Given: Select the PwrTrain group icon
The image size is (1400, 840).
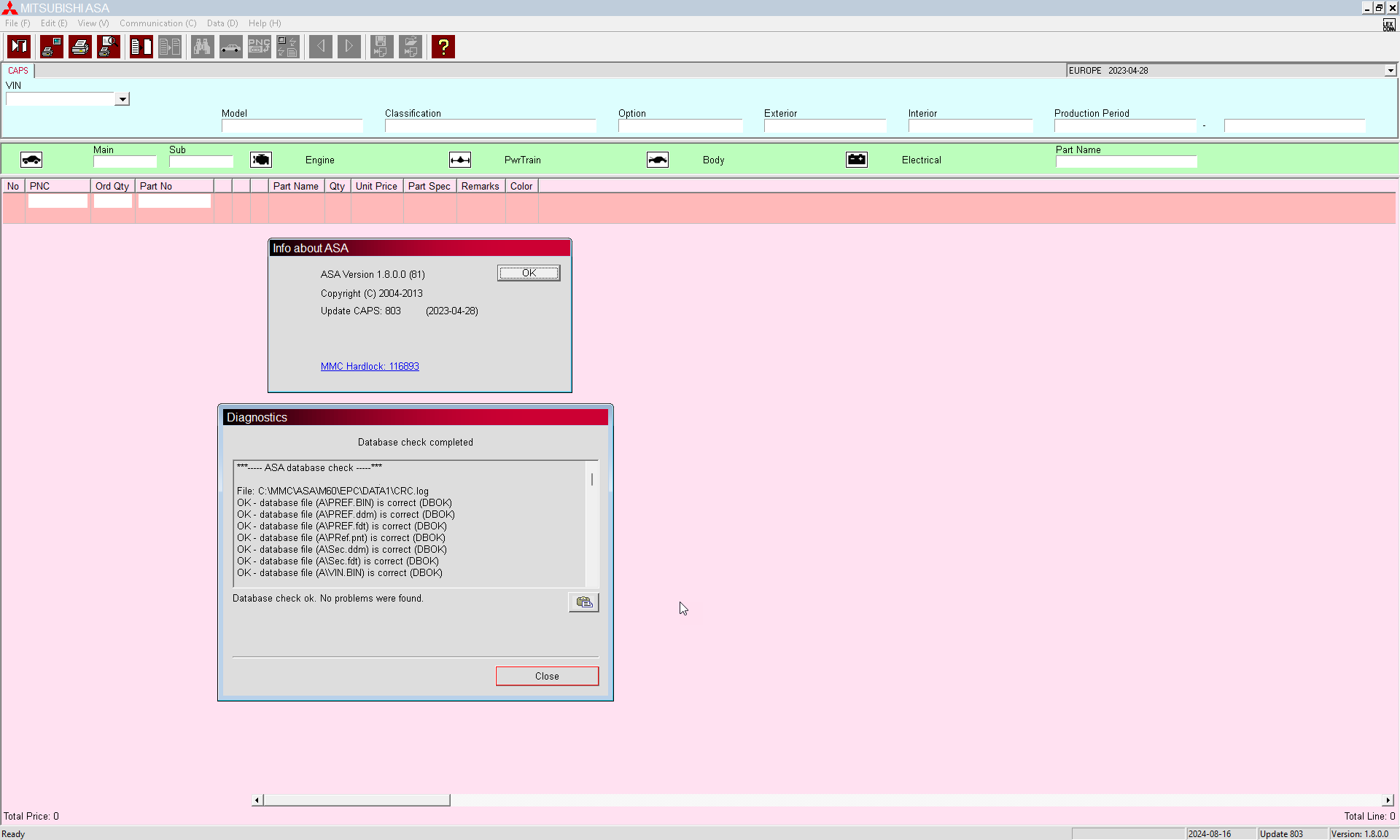Looking at the screenshot, I should (x=460, y=160).
